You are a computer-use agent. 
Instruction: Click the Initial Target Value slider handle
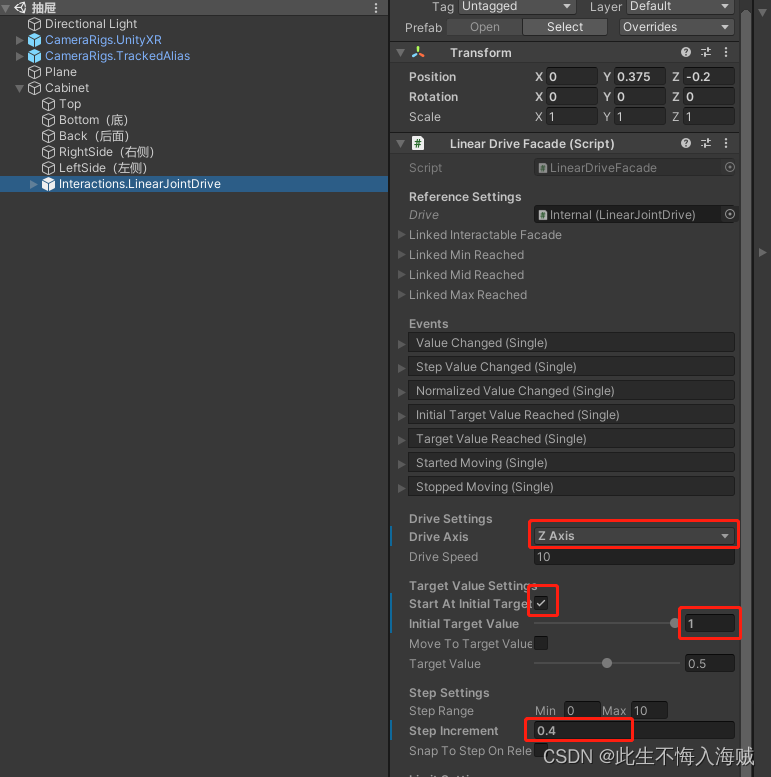(674, 623)
